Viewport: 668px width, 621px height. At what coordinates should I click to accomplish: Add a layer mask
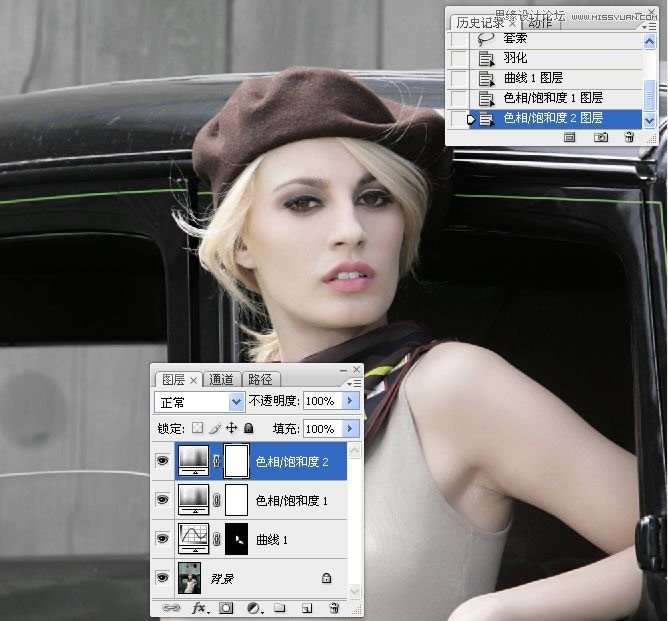(226, 607)
